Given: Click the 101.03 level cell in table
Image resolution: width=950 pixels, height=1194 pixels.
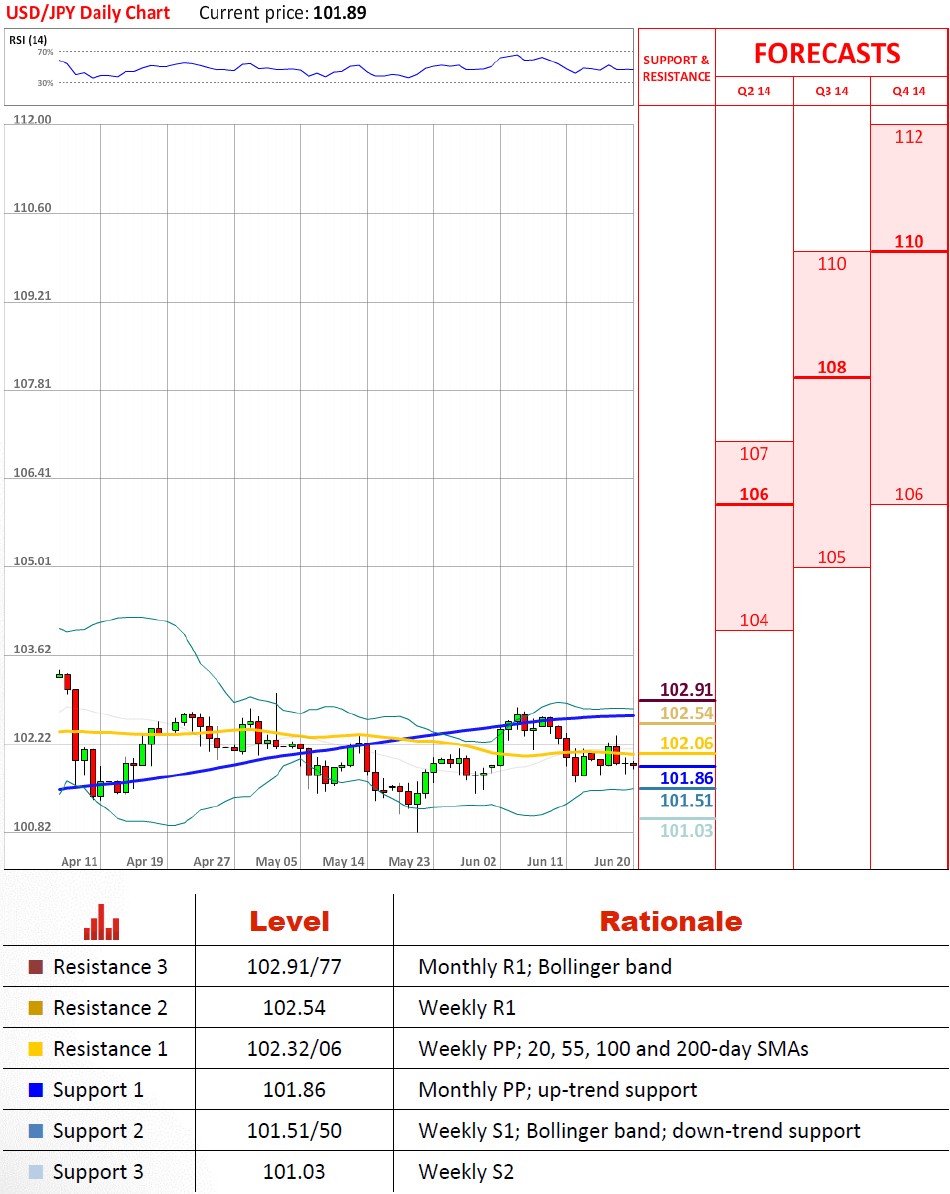Looking at the screenshot, I should (x=295, y=1173).
